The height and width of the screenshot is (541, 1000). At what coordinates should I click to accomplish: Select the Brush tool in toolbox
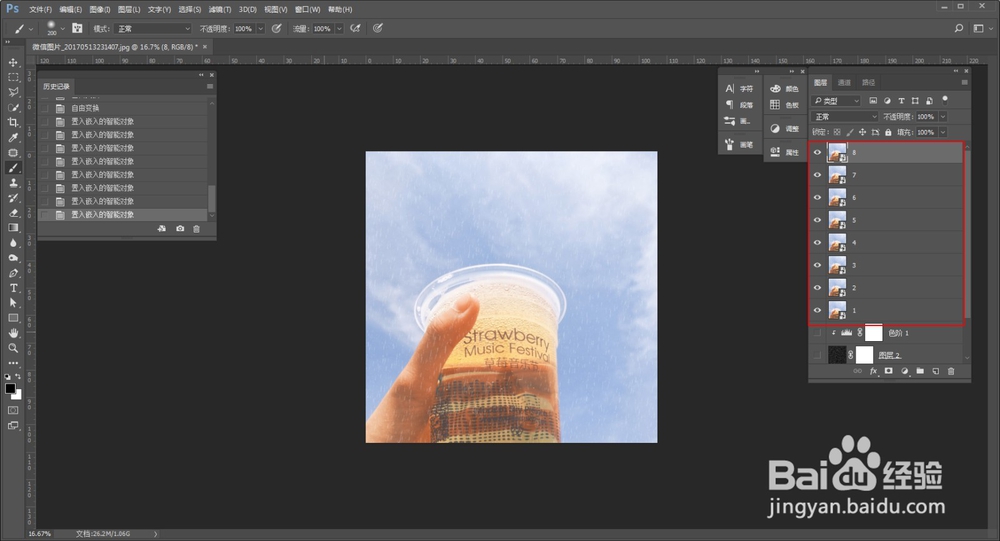tap(13, 168)
